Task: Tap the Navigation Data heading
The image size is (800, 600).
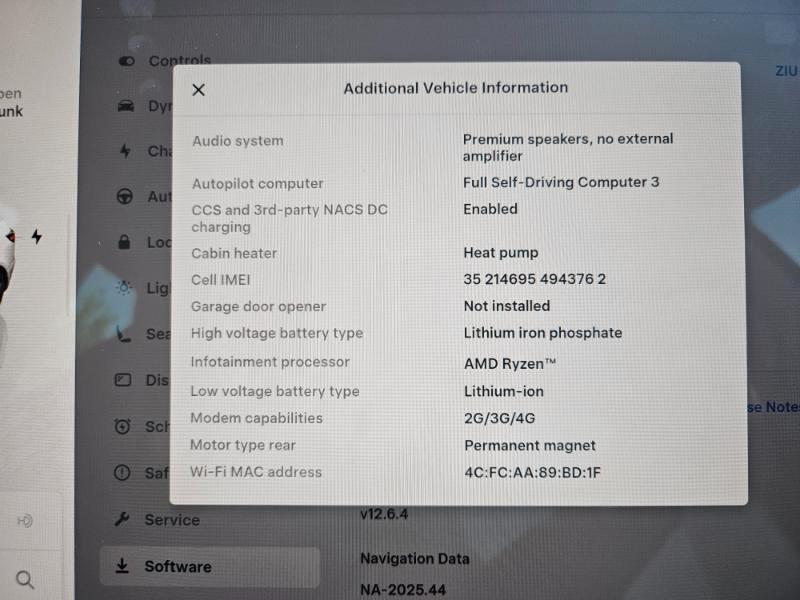Action: 414,558
